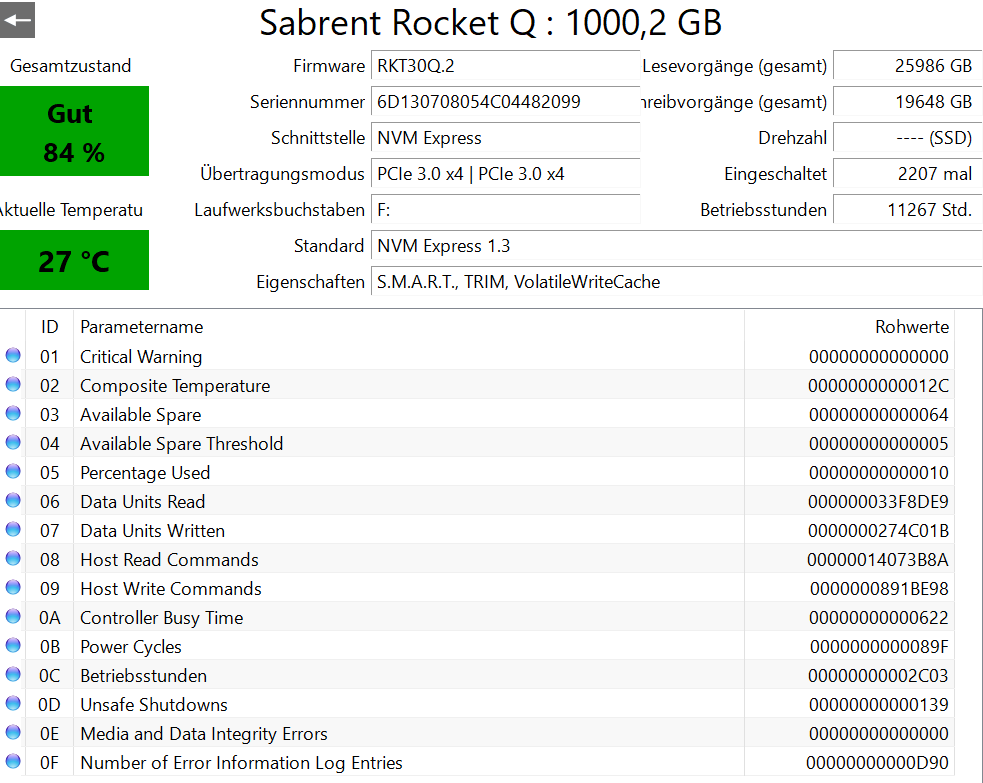Select the Composite Temperature row name
This screenshot has height=783, width=983.
pyautogui.click(x=175, y=386)
